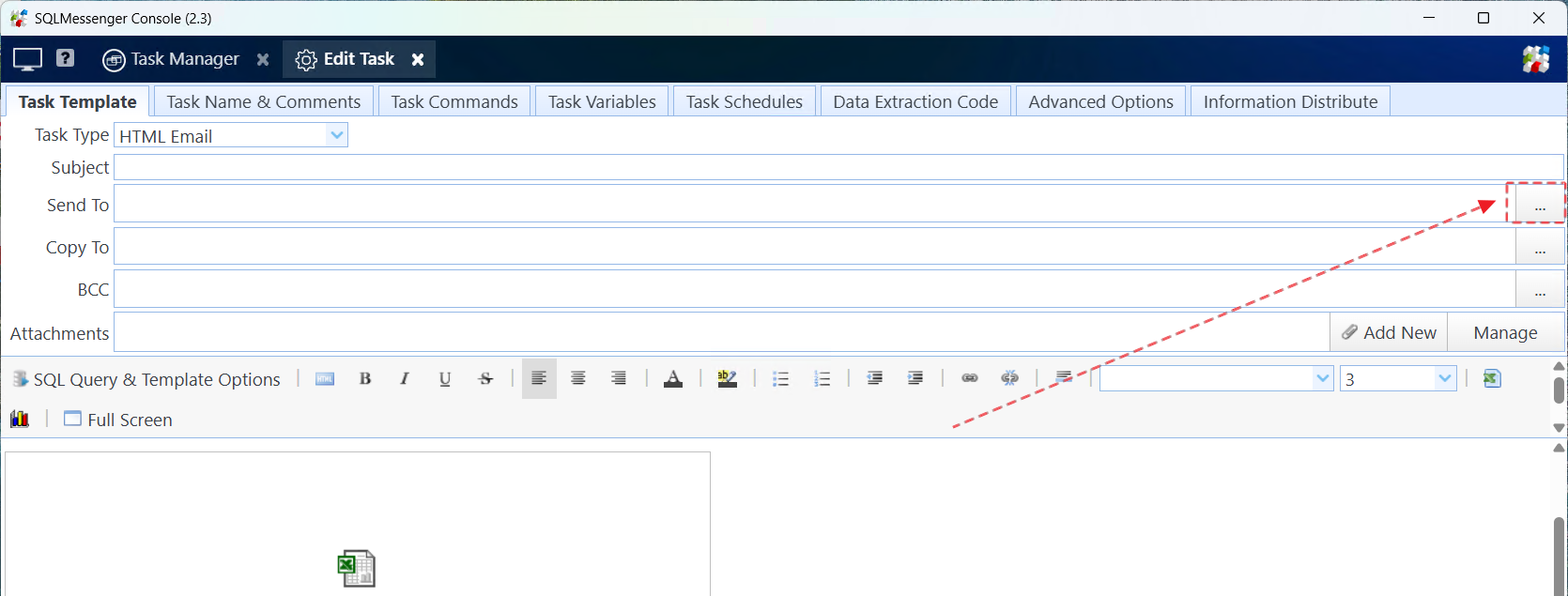Toggle HTML source view icon

pyautogui.click(x=325, y=378)
